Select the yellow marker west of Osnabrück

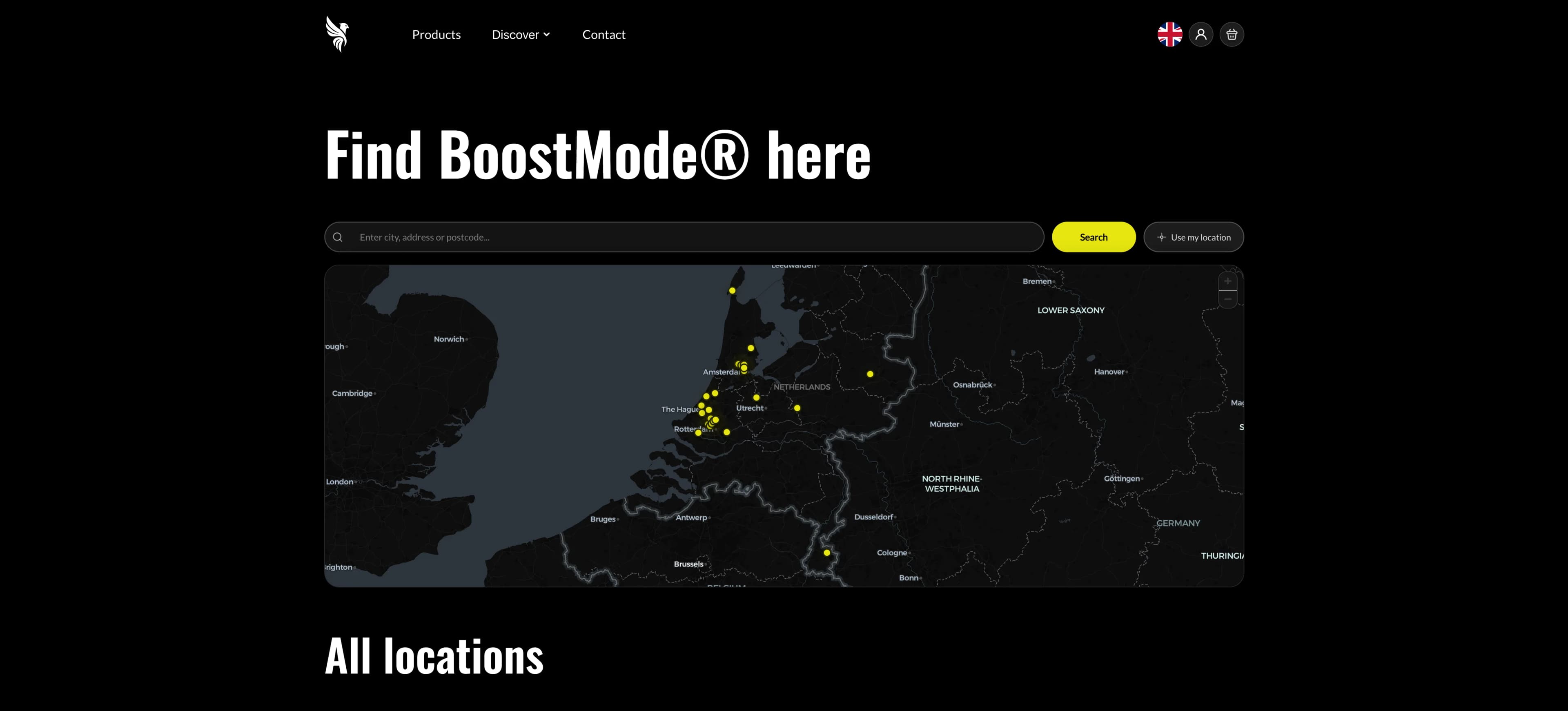coord(870,374)
